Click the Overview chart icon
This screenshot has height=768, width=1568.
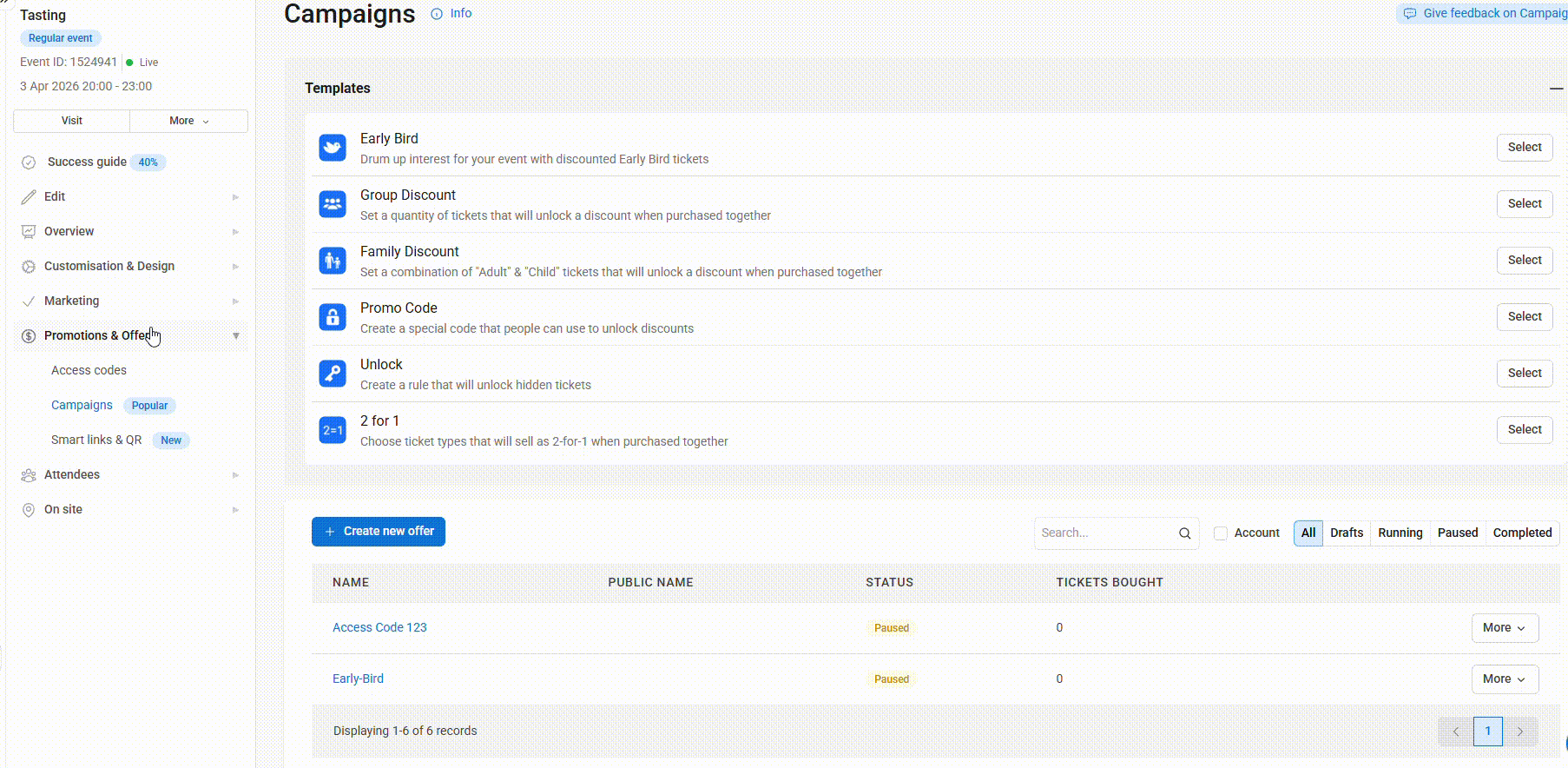(x=29, y=232)
